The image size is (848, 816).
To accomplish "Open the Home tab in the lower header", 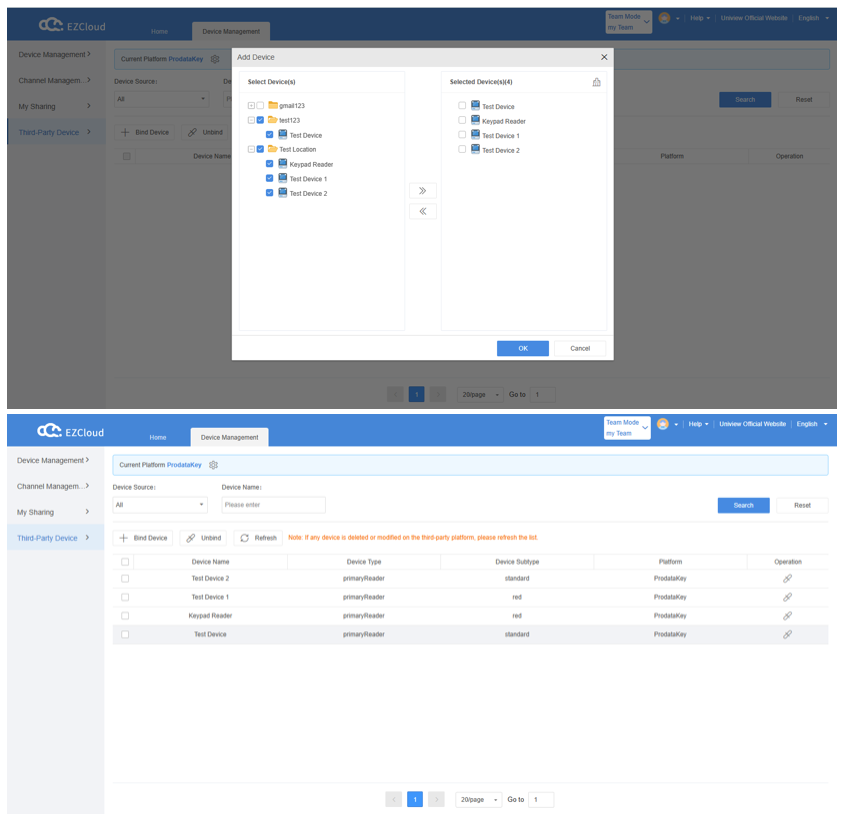I will [x=158, y=437].
